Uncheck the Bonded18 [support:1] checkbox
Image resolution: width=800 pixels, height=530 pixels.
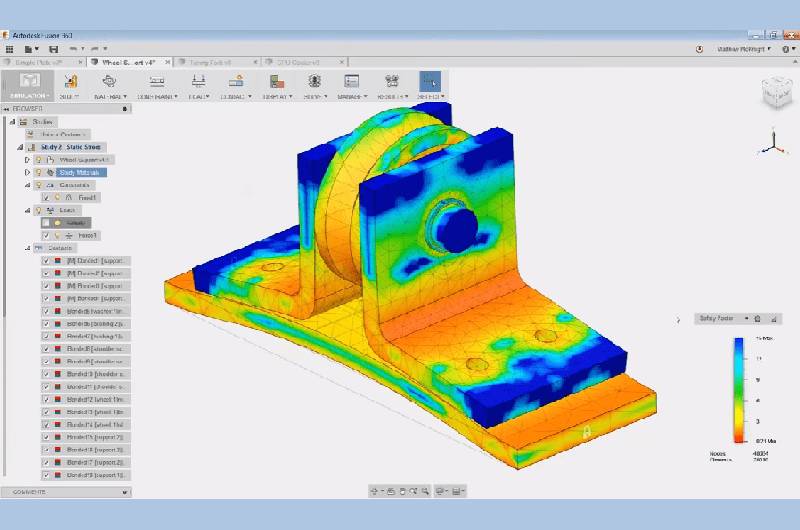coord(46,475)
